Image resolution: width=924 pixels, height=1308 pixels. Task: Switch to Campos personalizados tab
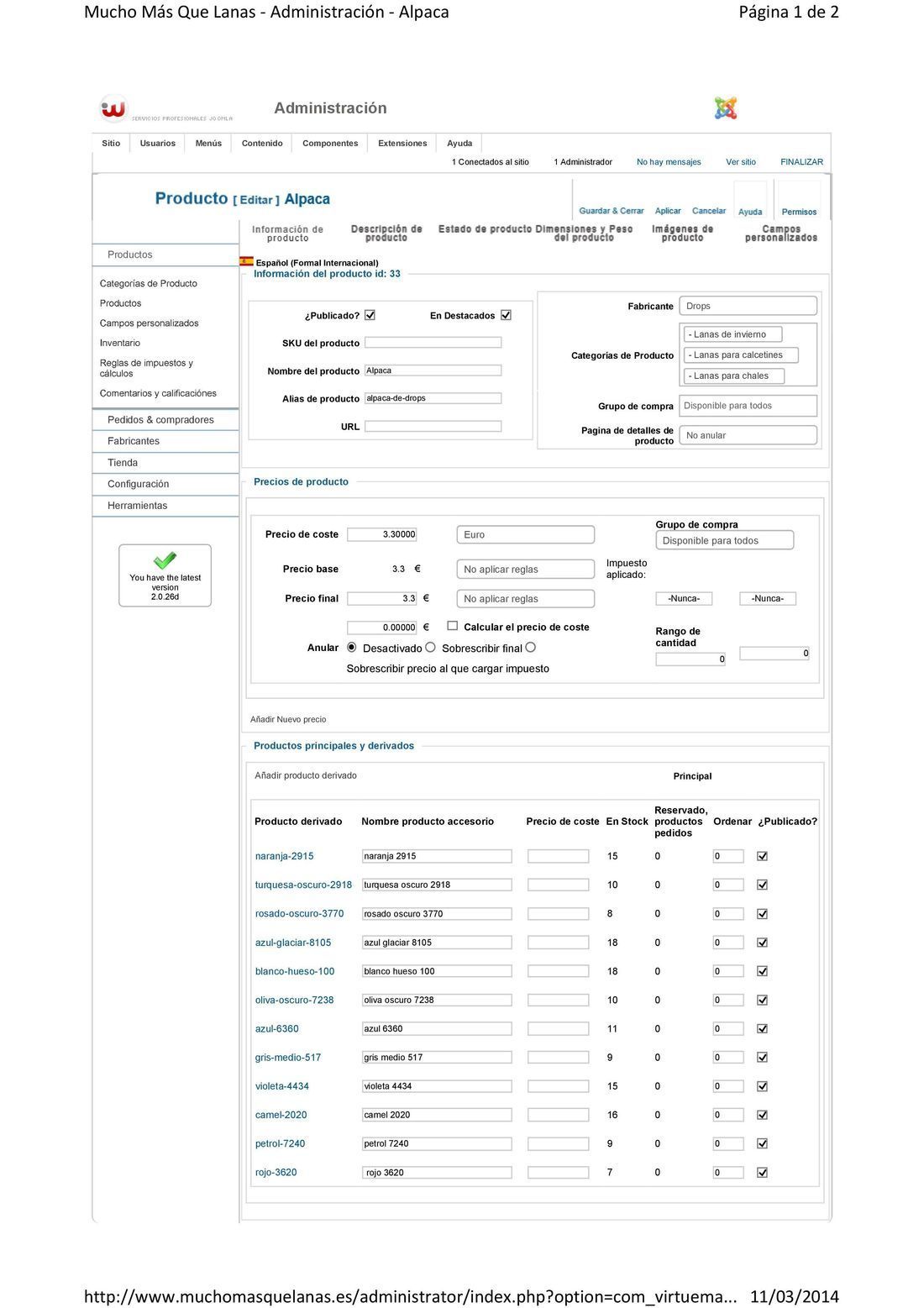[x=781, y=234]
